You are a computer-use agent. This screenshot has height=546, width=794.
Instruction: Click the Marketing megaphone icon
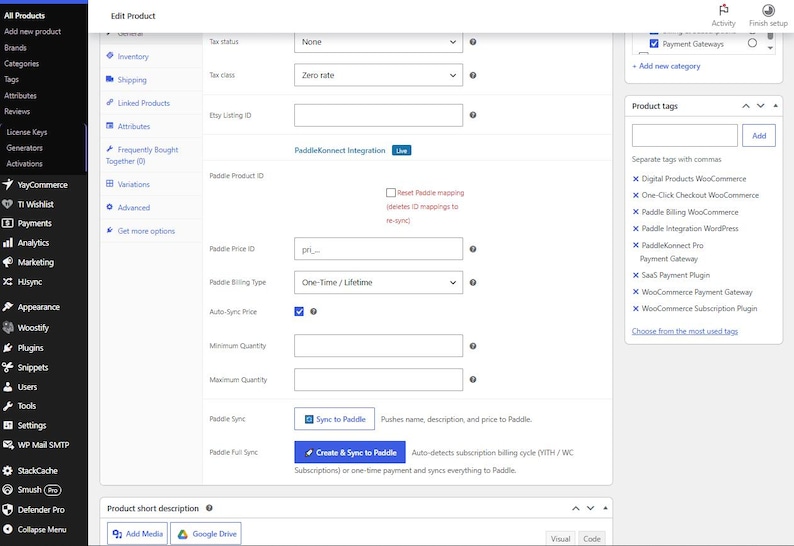click(8, 262)
